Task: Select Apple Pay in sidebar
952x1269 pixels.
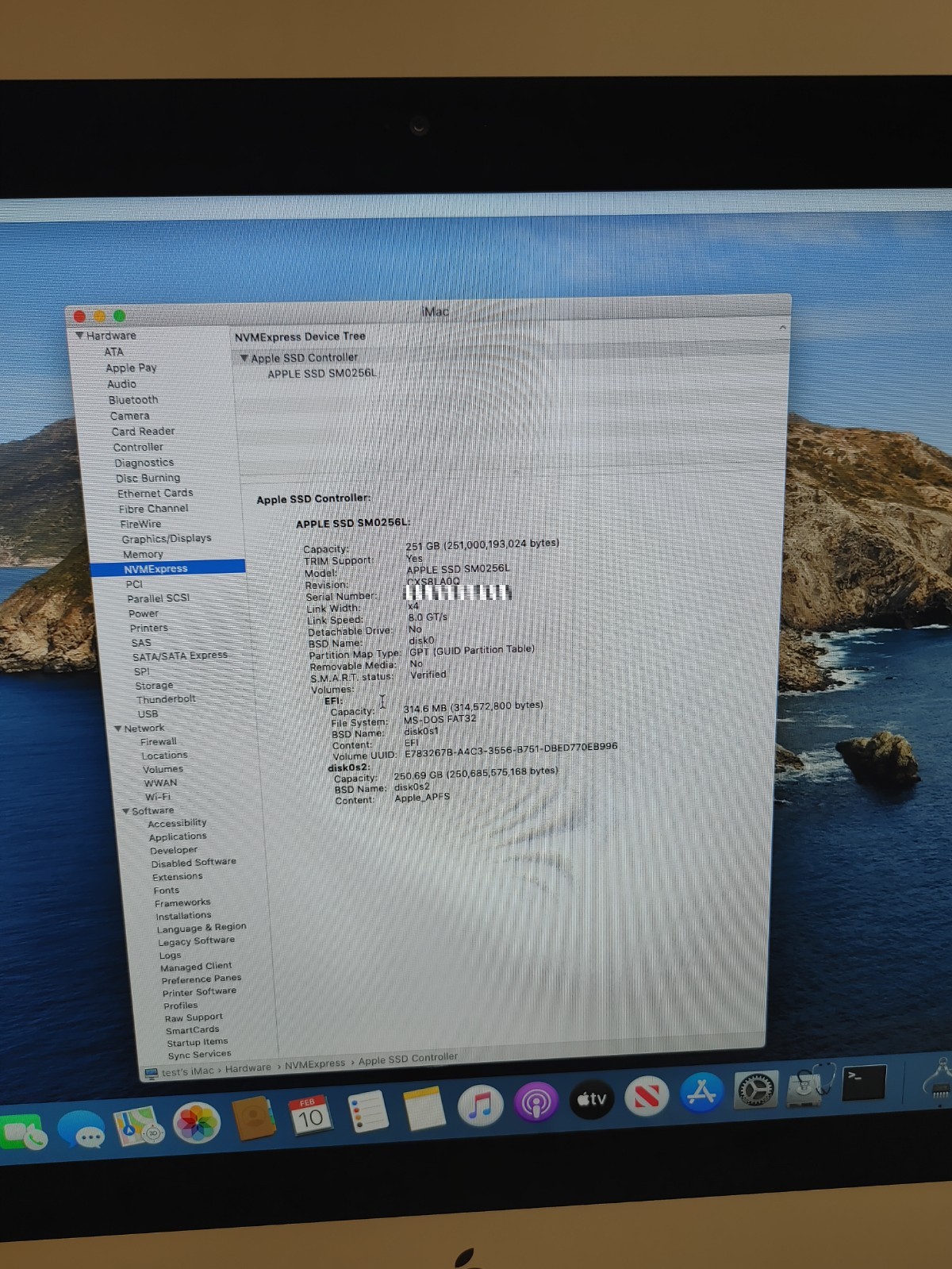Action: (x=131, y=367)
